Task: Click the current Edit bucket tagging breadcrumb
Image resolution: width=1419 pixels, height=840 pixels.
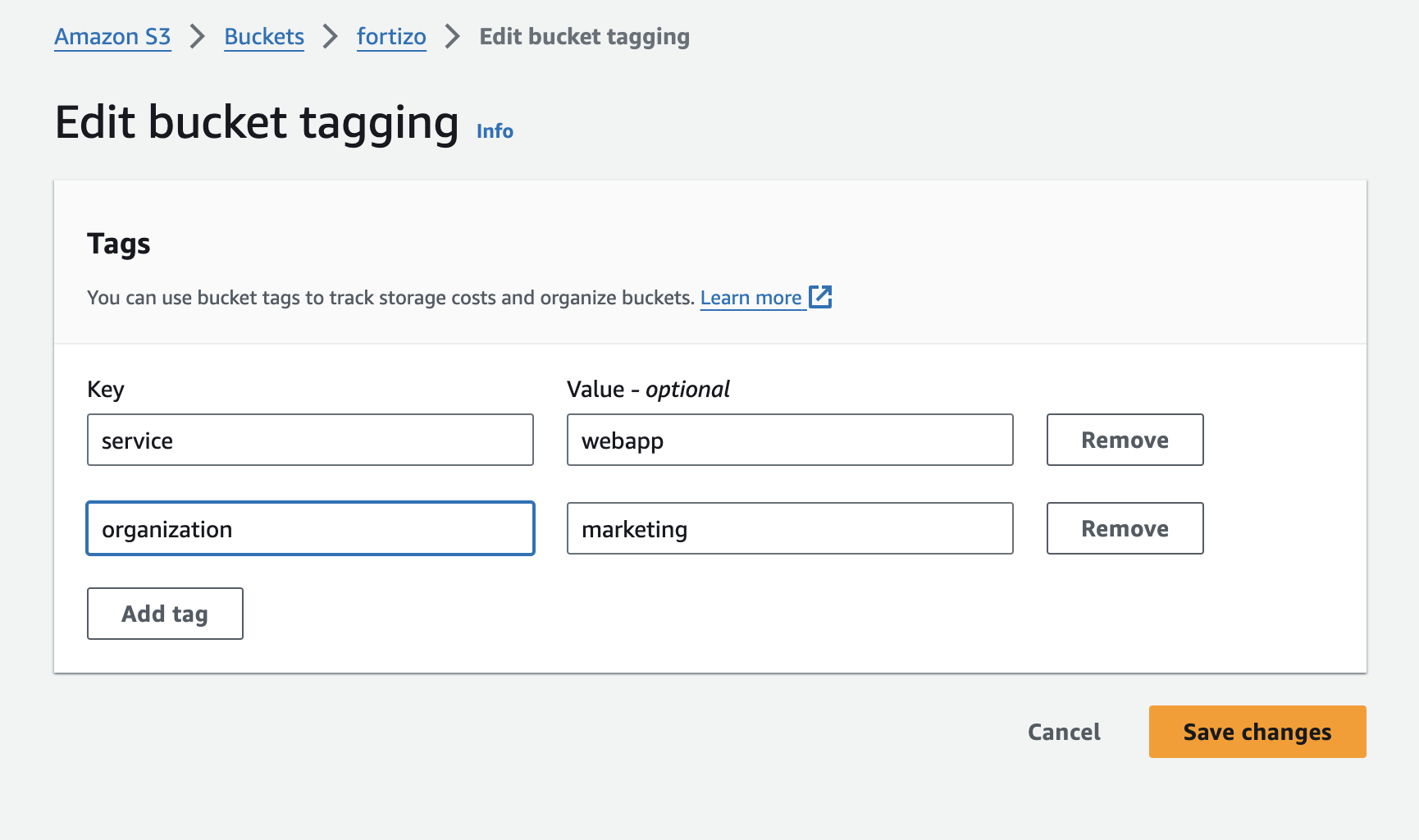Action: (x=584, y=37)
